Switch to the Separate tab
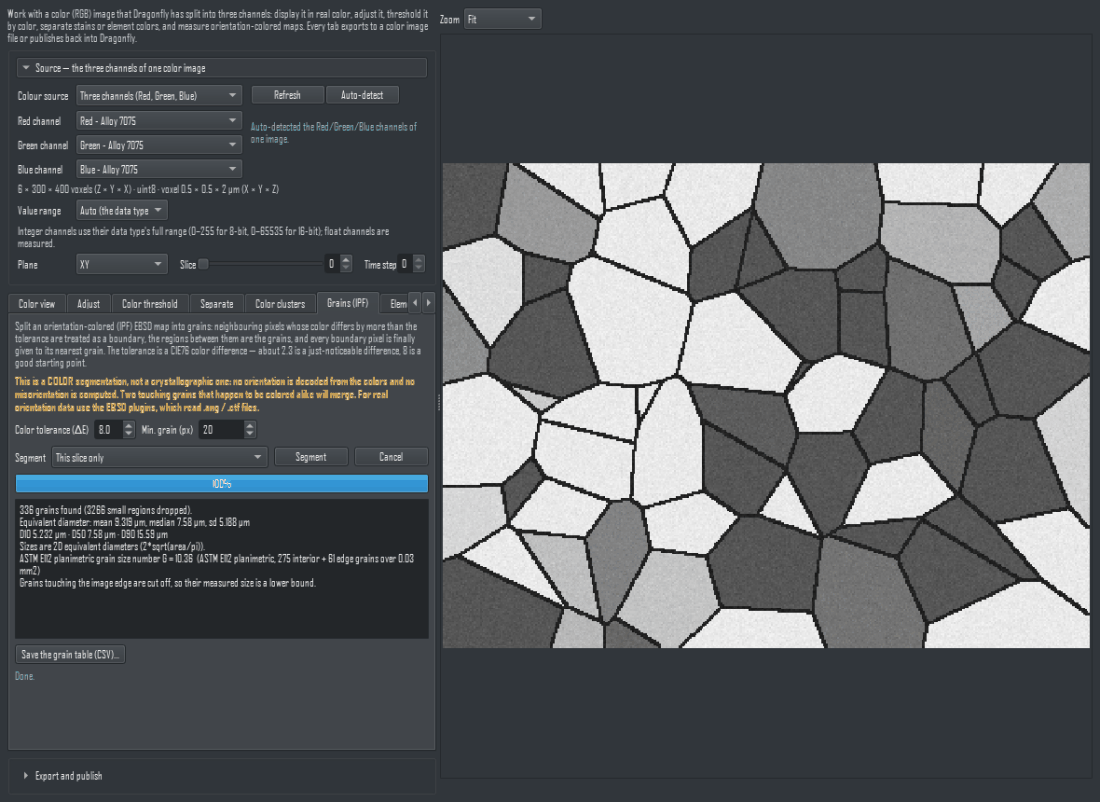The image size is (1100, 802). 217,304
